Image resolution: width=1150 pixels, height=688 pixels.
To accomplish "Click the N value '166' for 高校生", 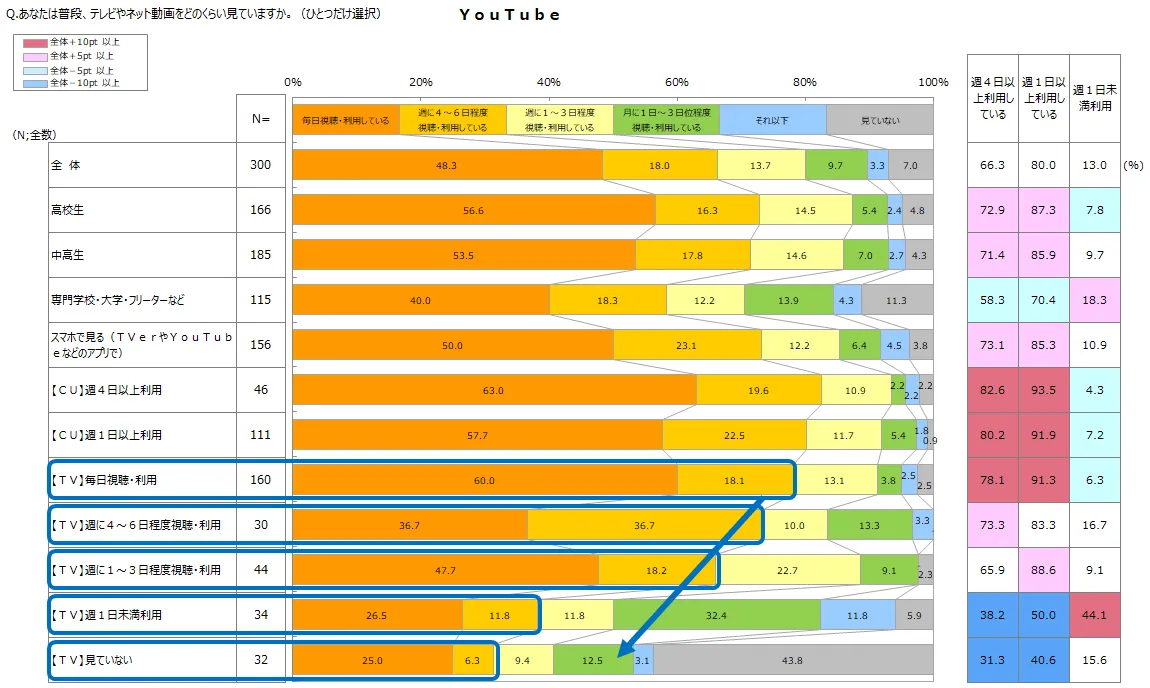I will [260, 210].
